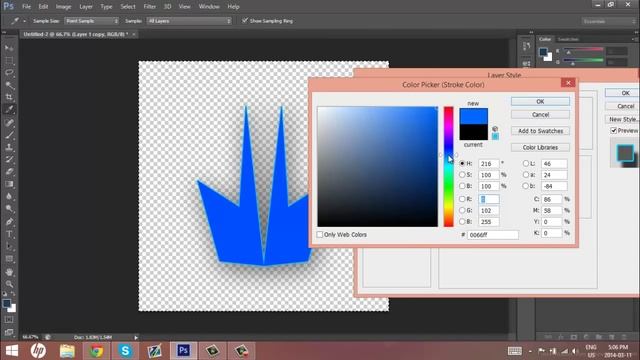Select the R red radio button
640x360 pixels.
point(462,199)
